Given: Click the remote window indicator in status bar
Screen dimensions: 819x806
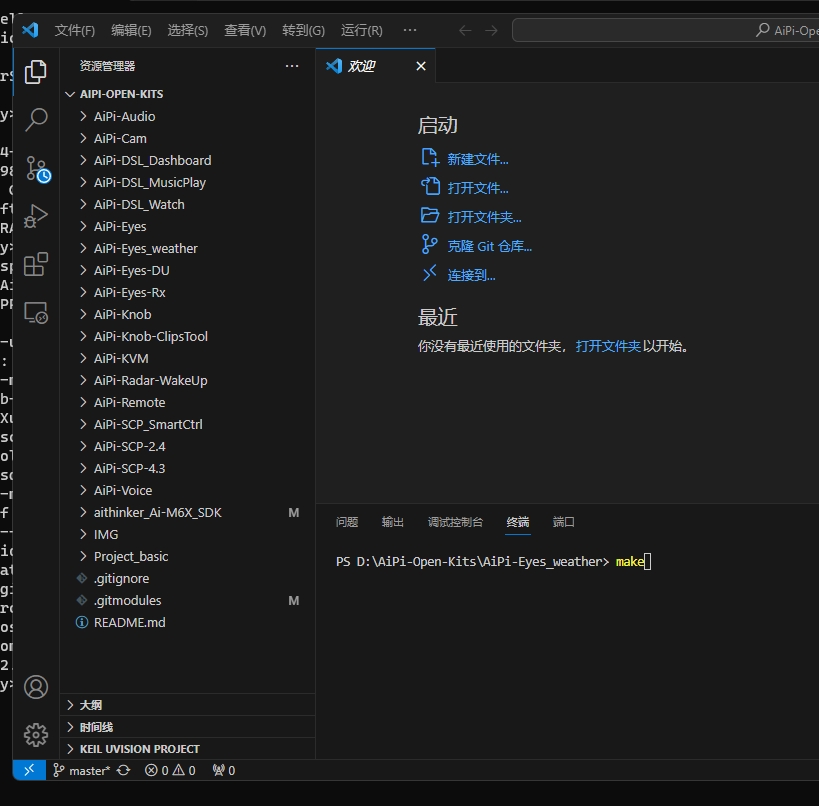Looking at the screenshot, I should [29, 770].
